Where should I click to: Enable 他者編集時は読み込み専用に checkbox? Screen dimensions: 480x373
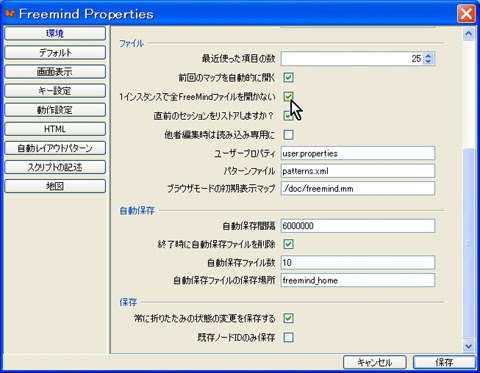click(x=288, y=135)
